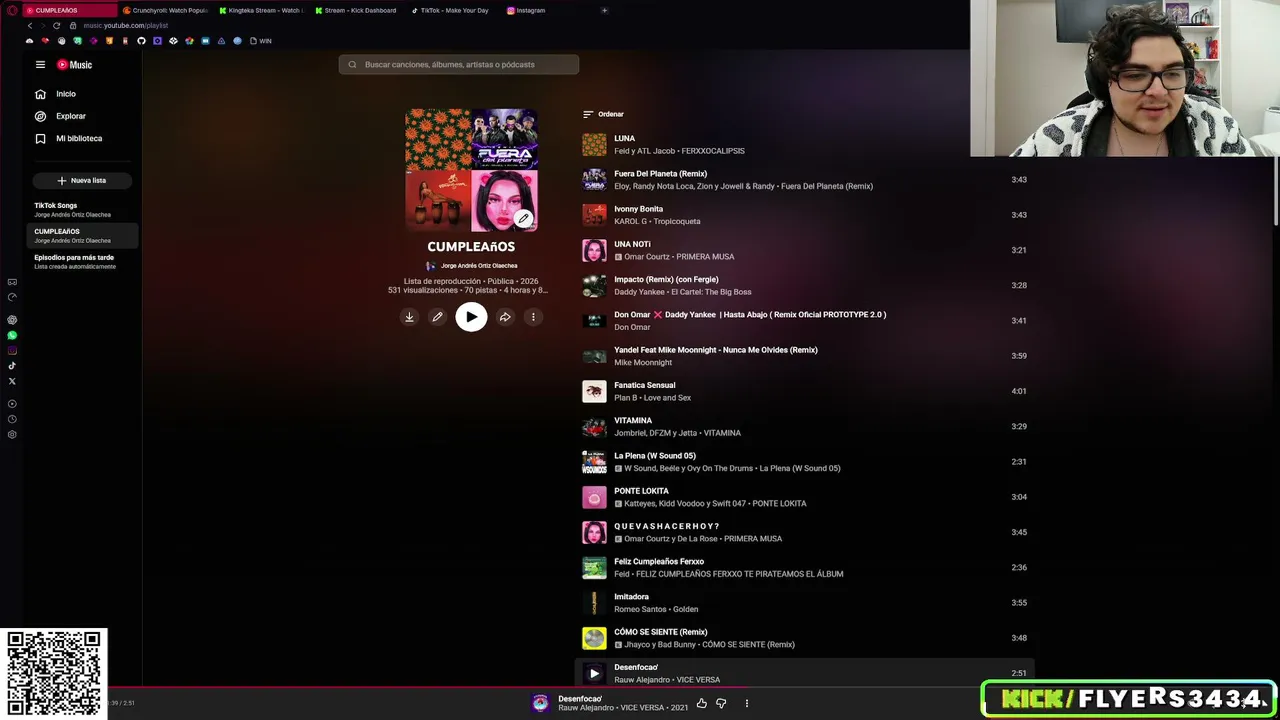Go back with the browser back arrow
The image size is (1280, 720).
click(30, 25)
